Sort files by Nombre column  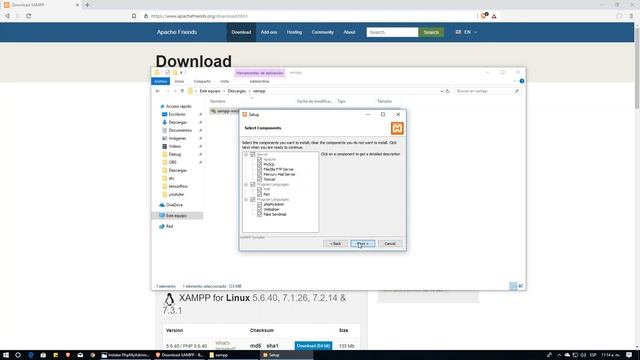click(218, 101)
